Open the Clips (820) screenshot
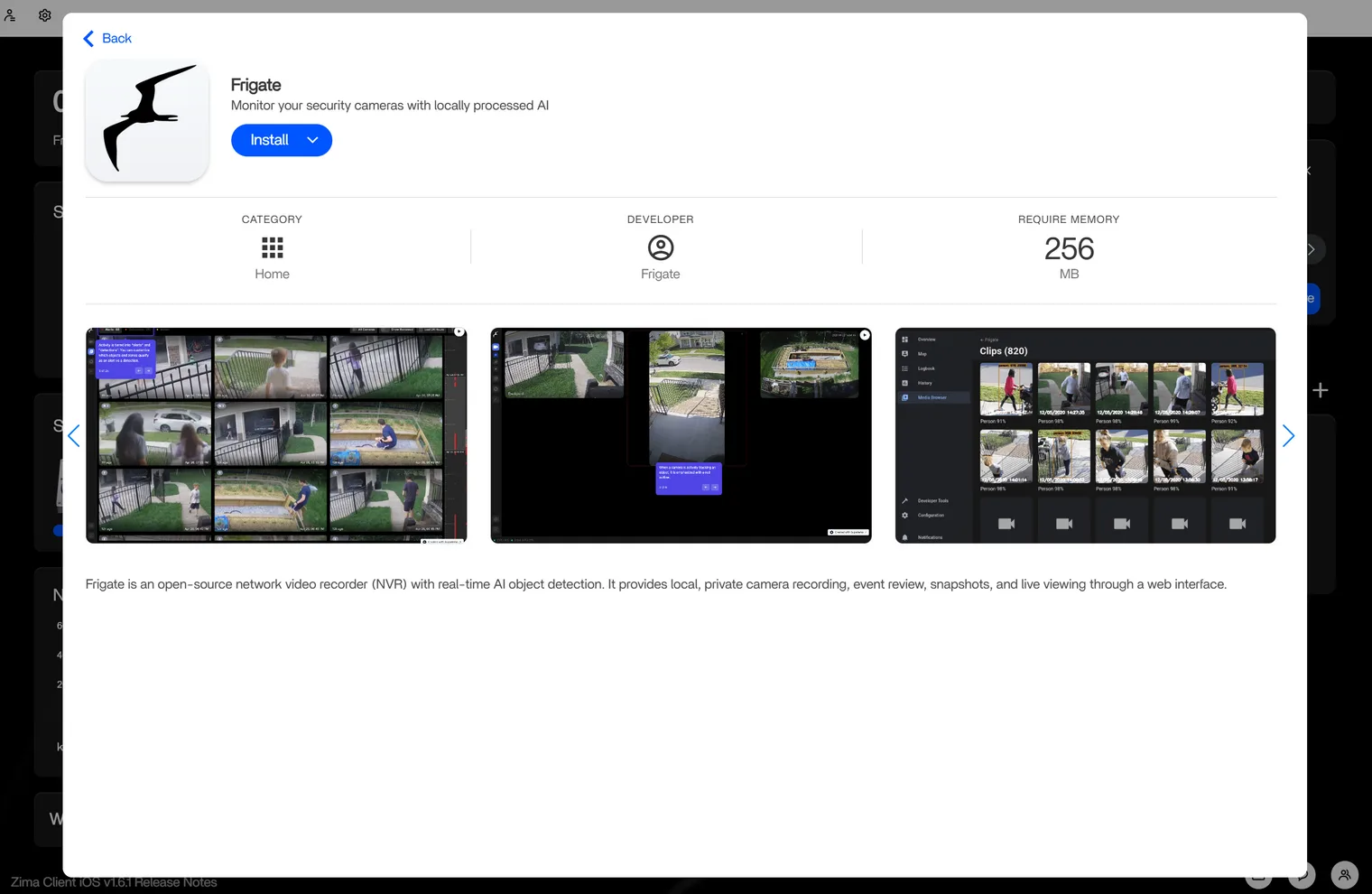 (1085, 435)
